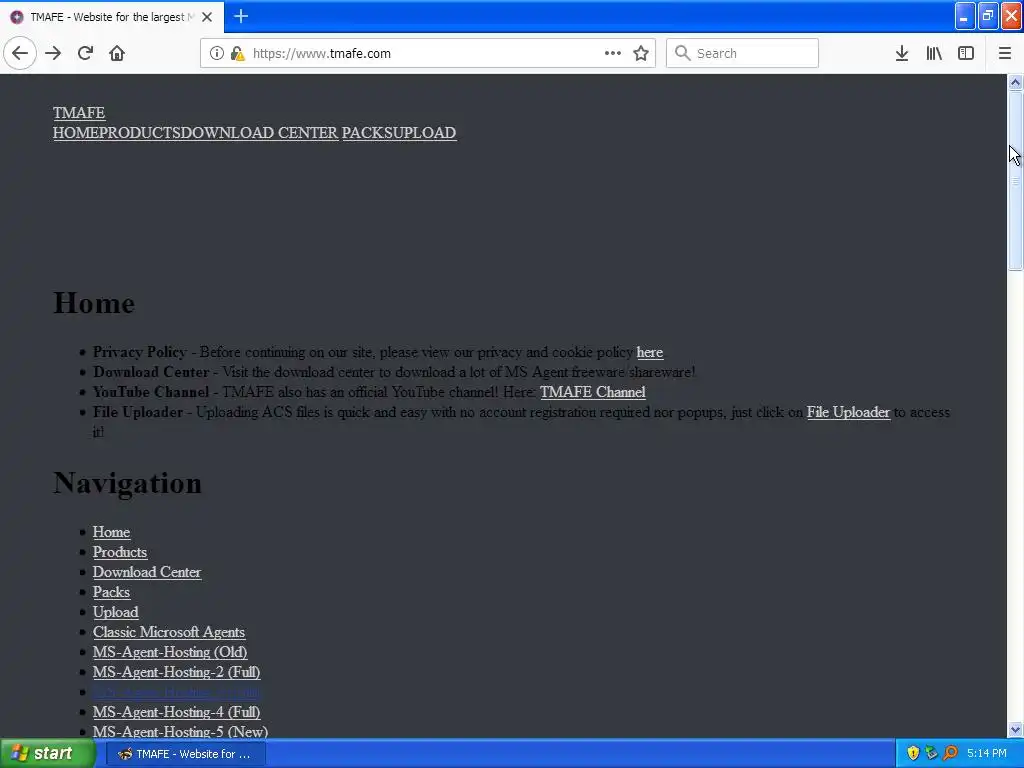Screen dimensions: 1024x768
Task: Visit the TMAFE Channel YouTube link
Action: click(x=592, y=392)
